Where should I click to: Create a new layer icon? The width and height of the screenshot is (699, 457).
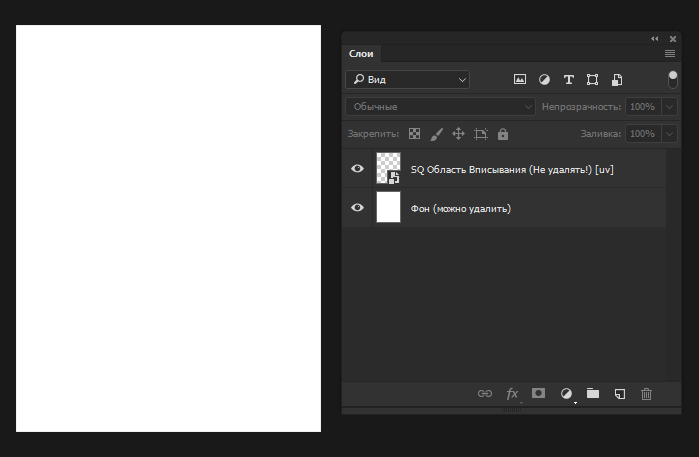(620, 393)
